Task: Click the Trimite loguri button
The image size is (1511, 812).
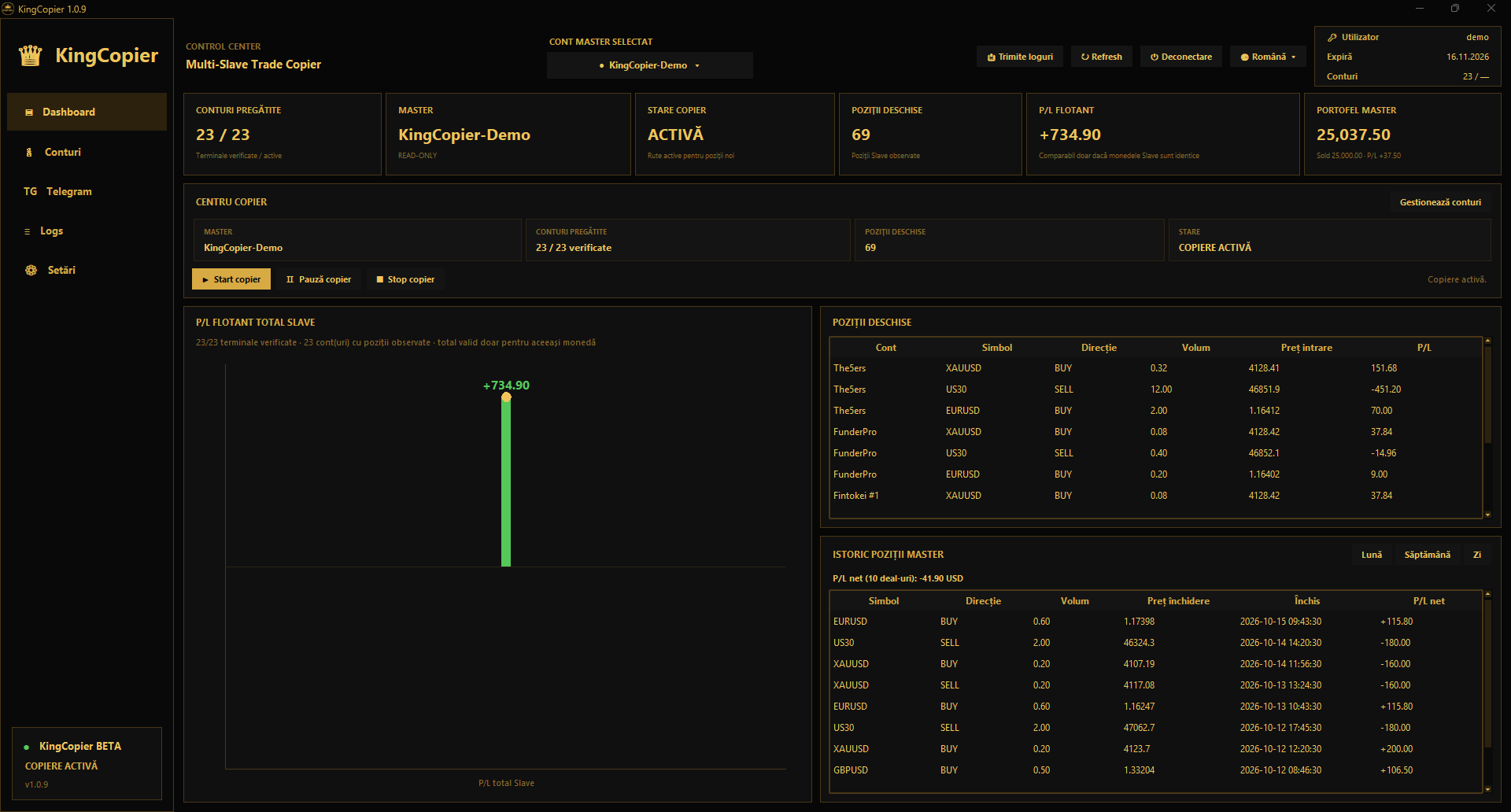Action: point(1020,57)
